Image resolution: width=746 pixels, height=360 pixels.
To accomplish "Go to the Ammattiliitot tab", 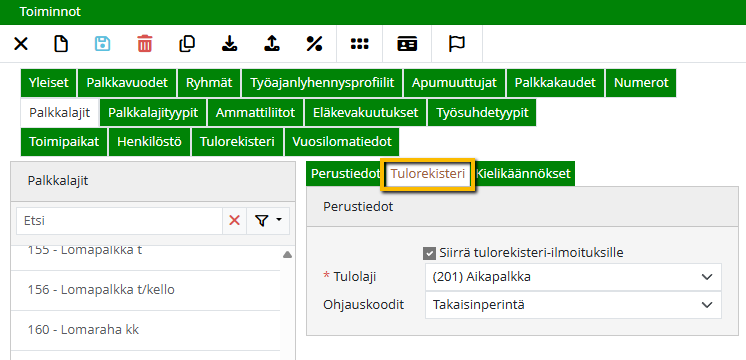I will tap(255, 113).
